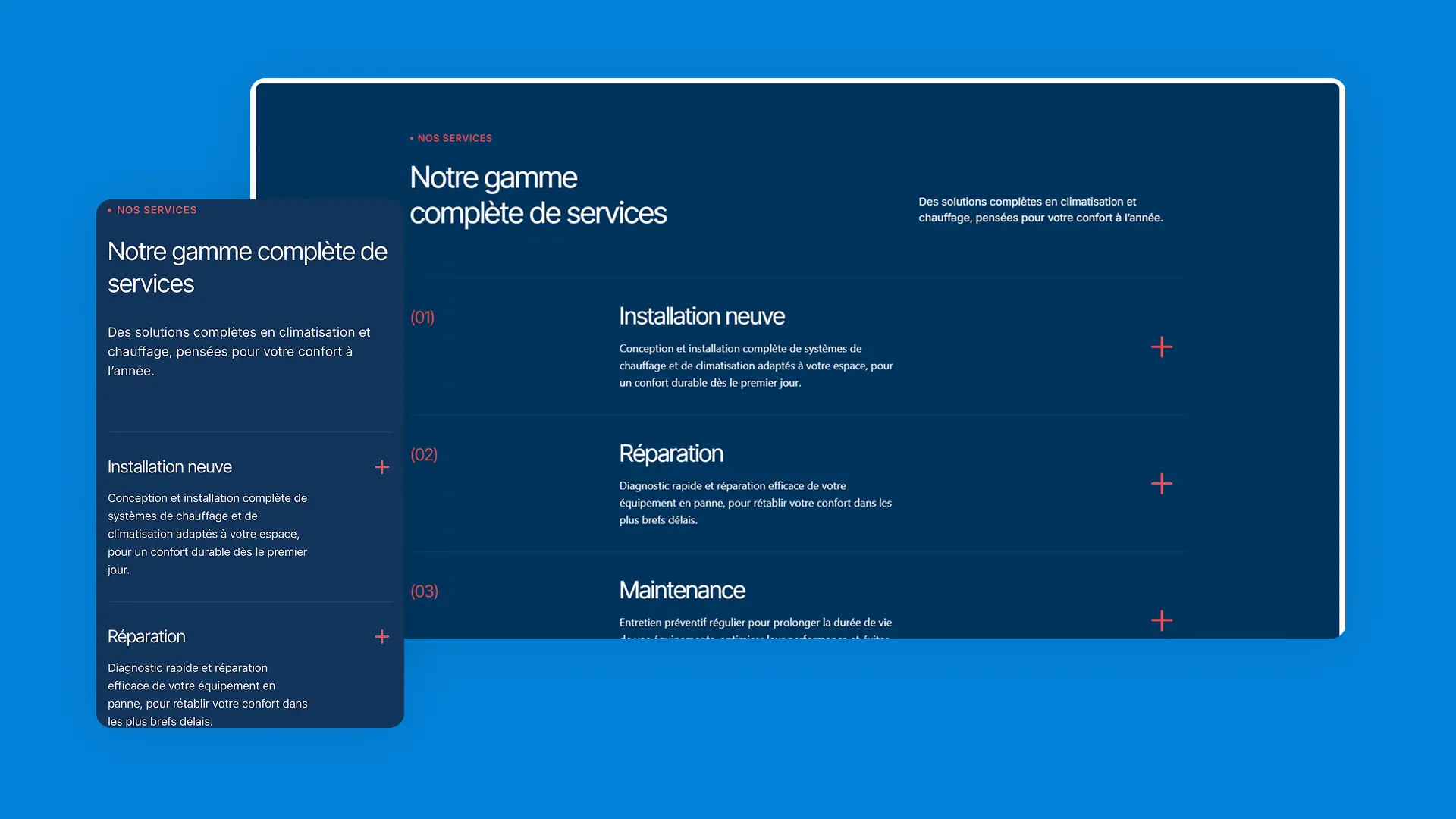Image resolution: width=1456 pixels, height=819 pixels.
Task: Click the Maintenance heading in desktop view
Action: pyautogui.click(x=682, y=590)
